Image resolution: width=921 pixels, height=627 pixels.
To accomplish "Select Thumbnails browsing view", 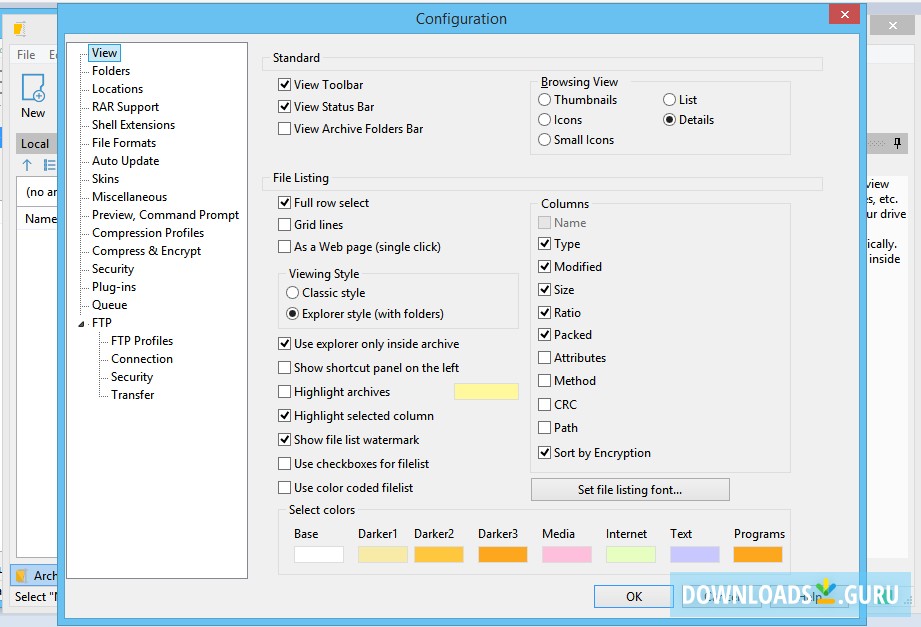I will pos(544,100).
